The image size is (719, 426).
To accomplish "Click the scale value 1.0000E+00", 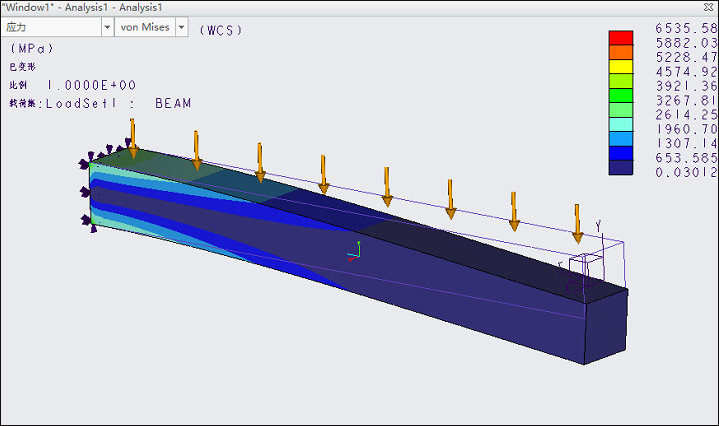I will (91, 85).
